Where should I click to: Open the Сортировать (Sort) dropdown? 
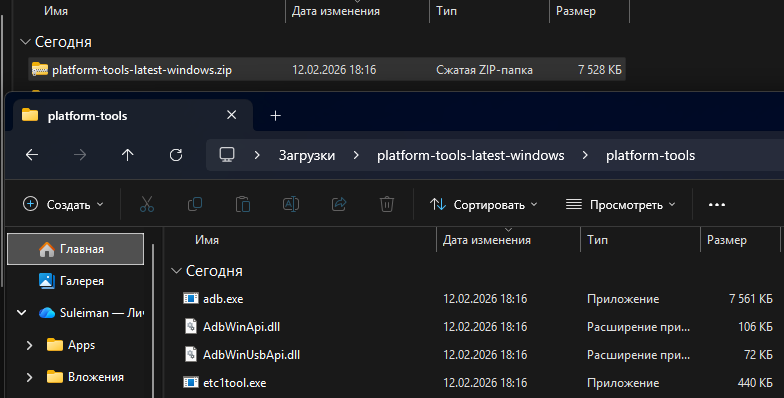pos(484,204)
